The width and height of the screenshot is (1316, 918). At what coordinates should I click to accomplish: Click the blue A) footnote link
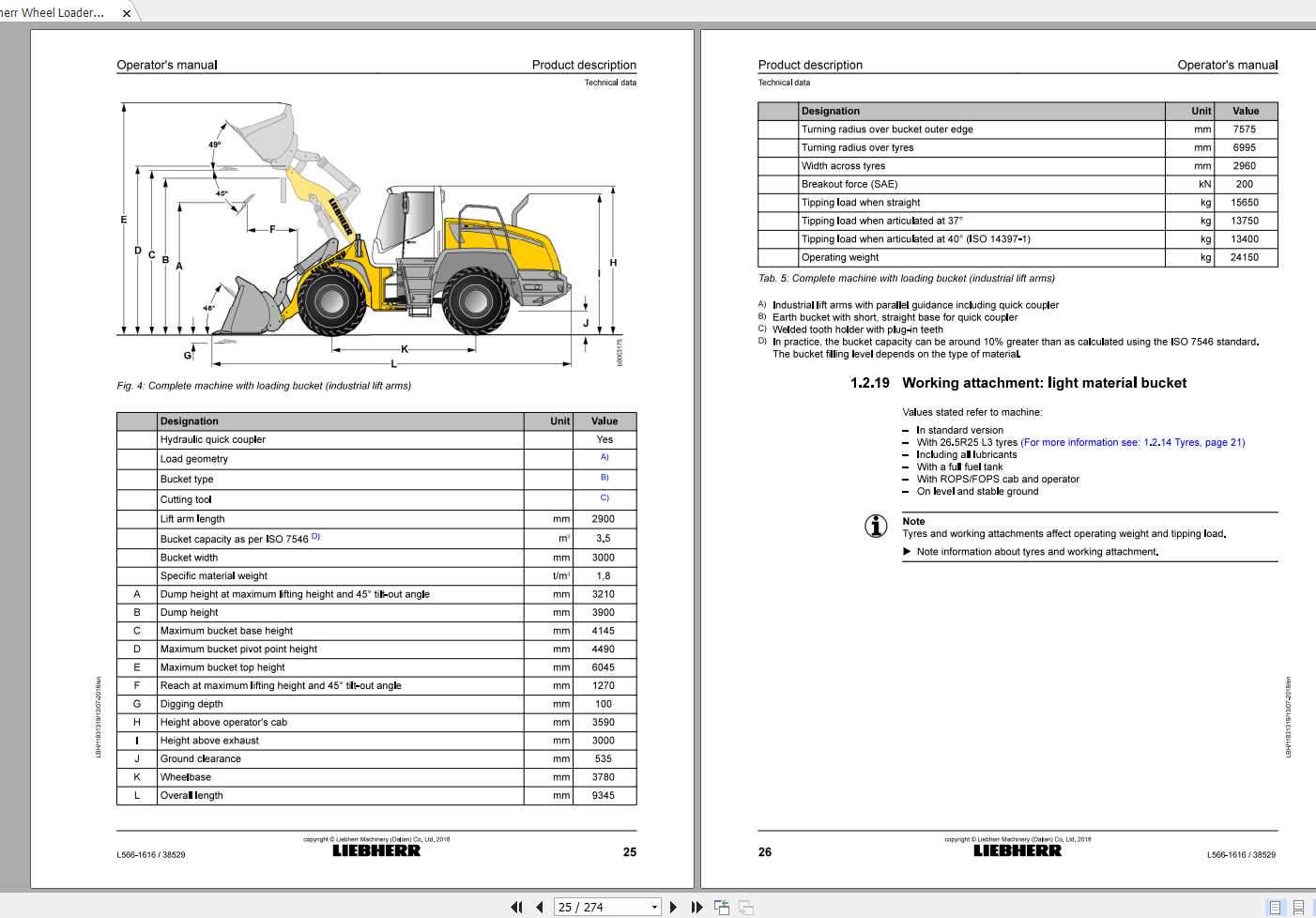tap(604, 458)
